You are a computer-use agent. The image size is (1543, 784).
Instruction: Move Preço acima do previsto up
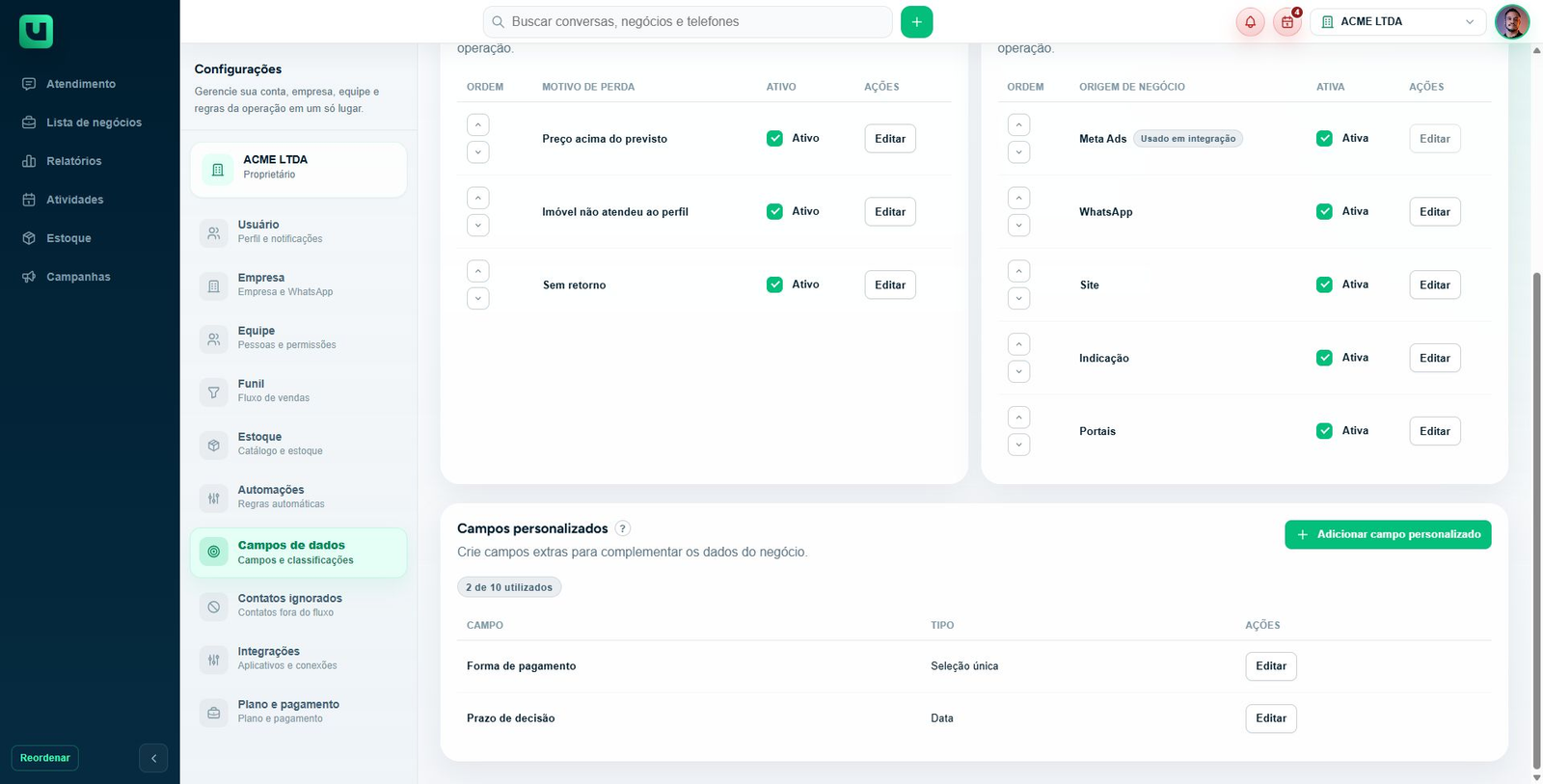tap(478, 125)
